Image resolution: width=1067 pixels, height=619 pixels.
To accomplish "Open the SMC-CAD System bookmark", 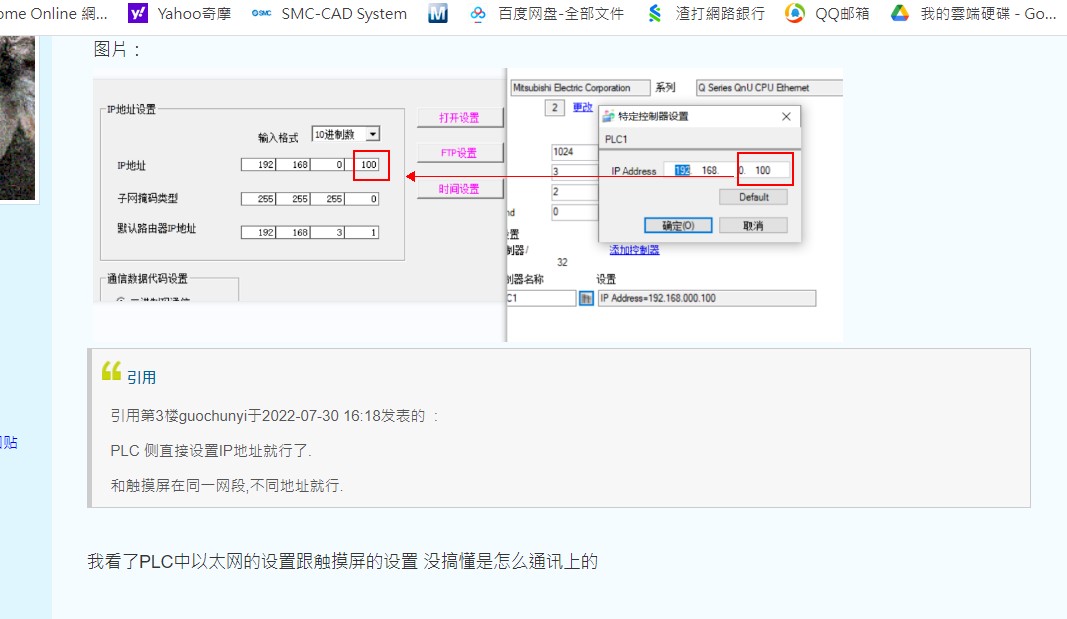I will [329, 13].
